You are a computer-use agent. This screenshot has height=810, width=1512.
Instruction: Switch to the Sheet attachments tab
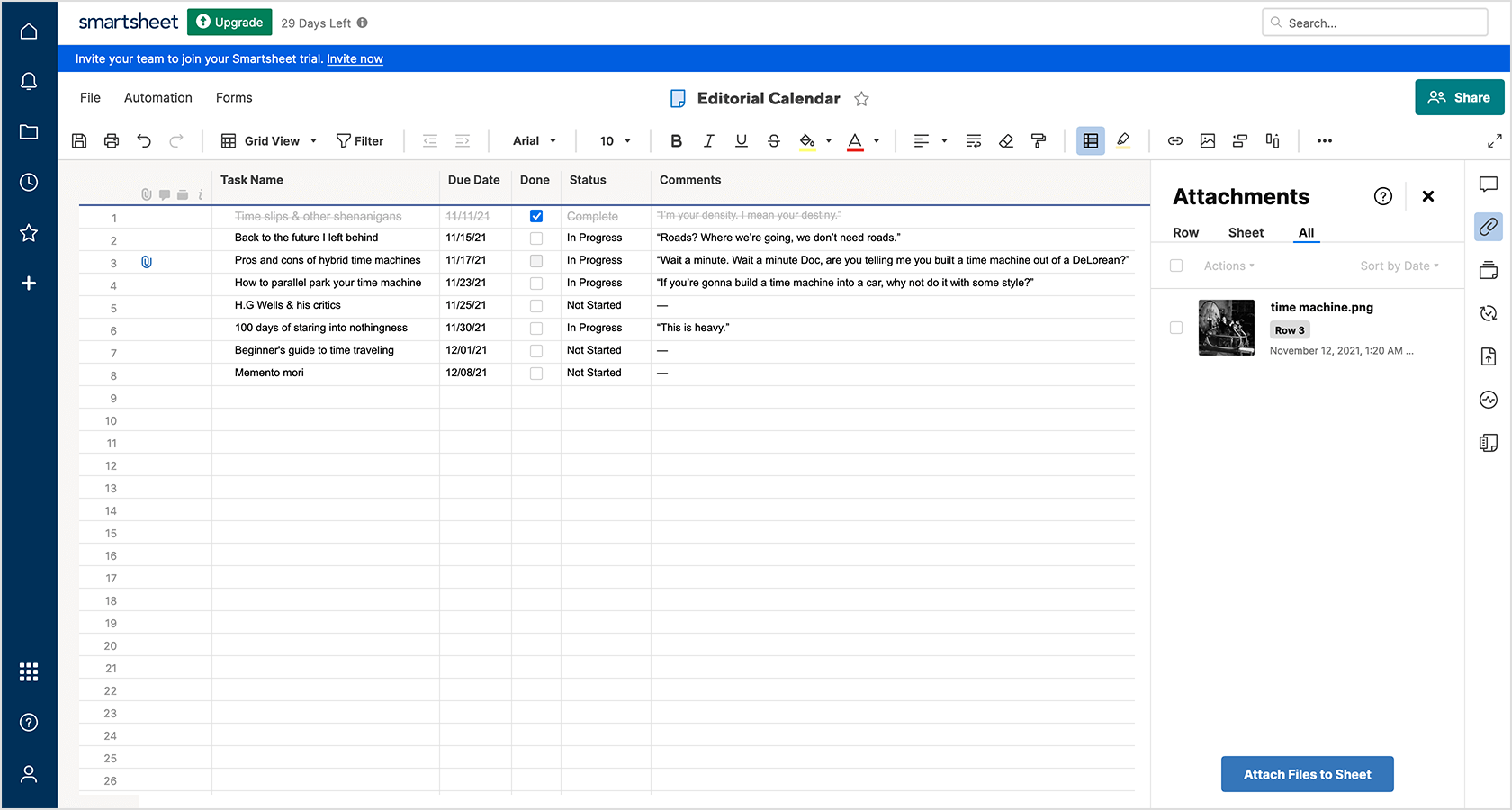(x=1246, y=233)
